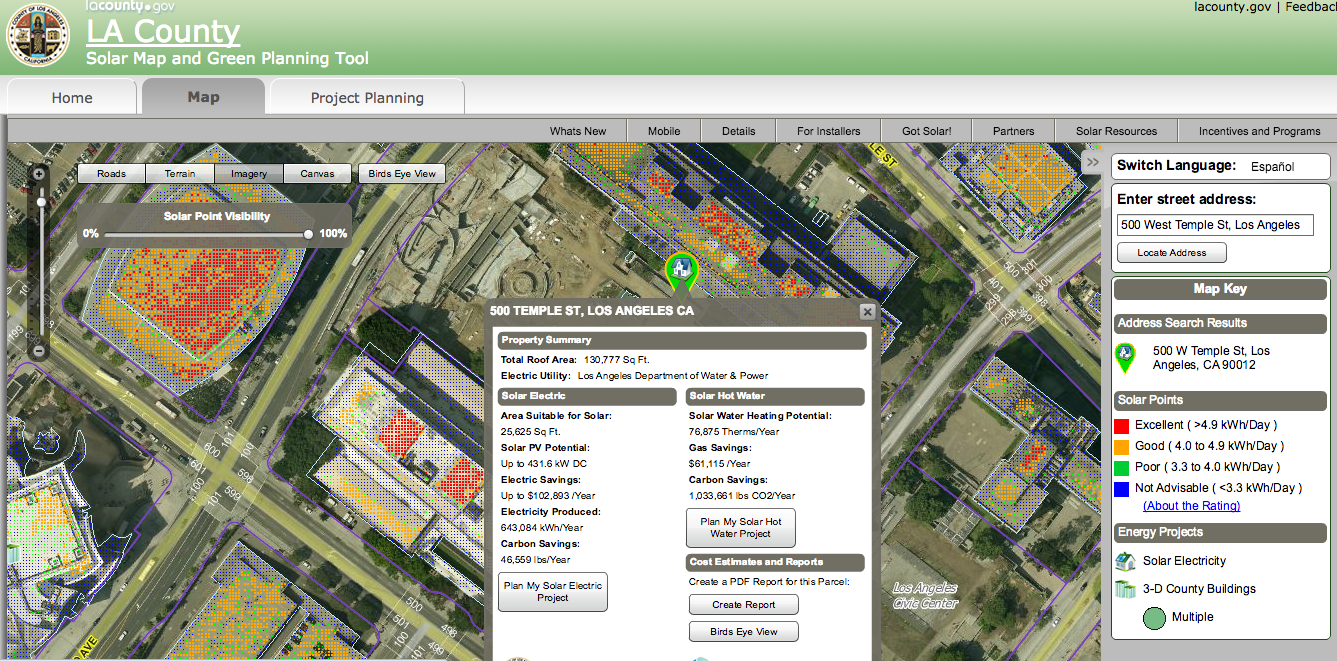
Task: Open Incentives and Programs menu item
Action: click(x=1259, y=131)
